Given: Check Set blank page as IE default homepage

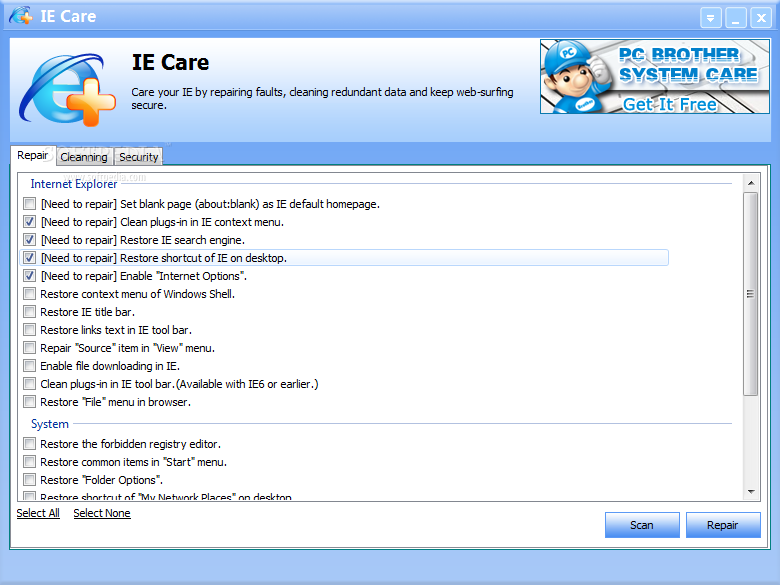Looking at the screenshot, I should pos(29,204).
